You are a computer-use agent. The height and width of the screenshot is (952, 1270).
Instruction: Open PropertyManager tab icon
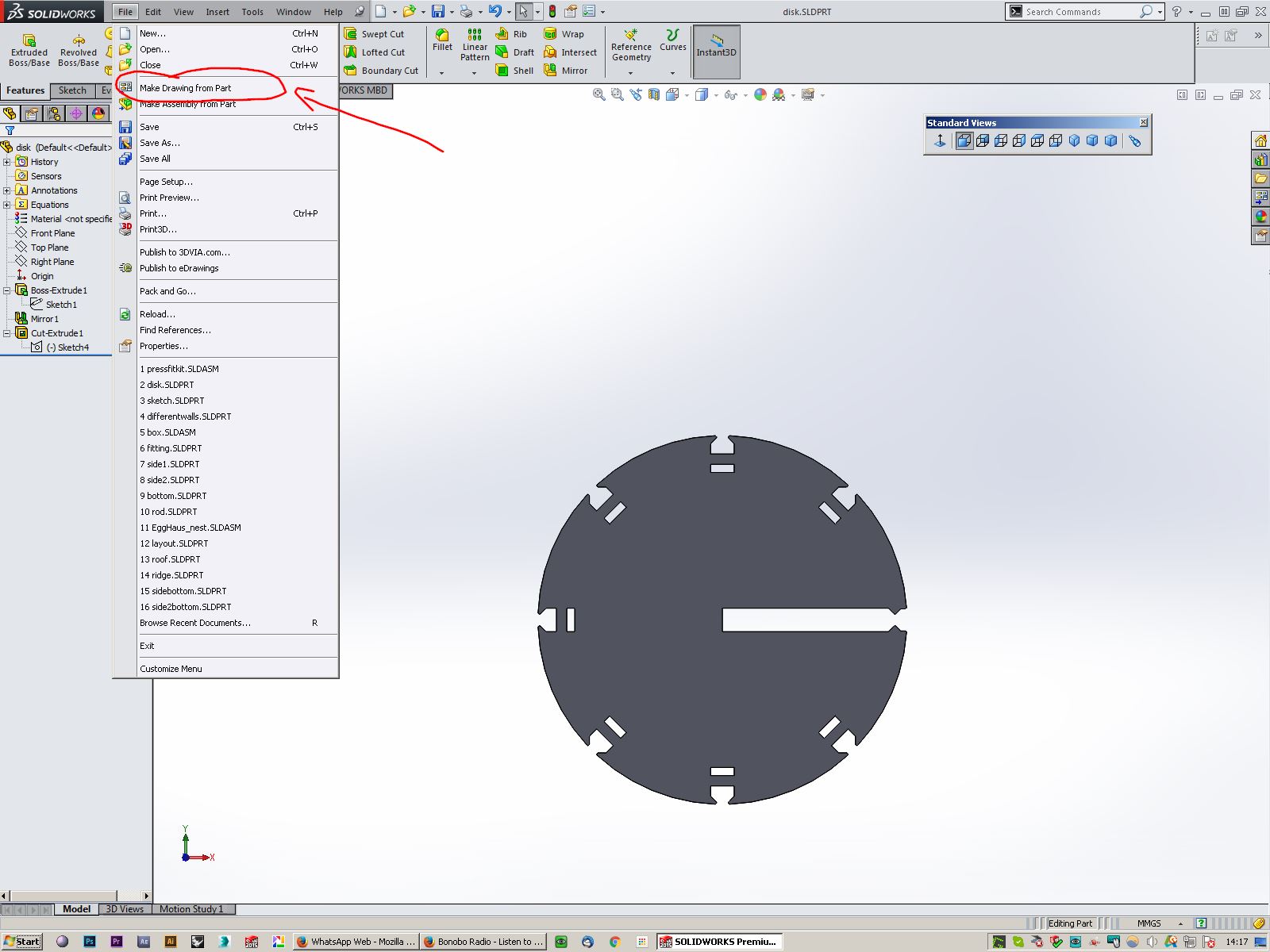coord(32,113)
